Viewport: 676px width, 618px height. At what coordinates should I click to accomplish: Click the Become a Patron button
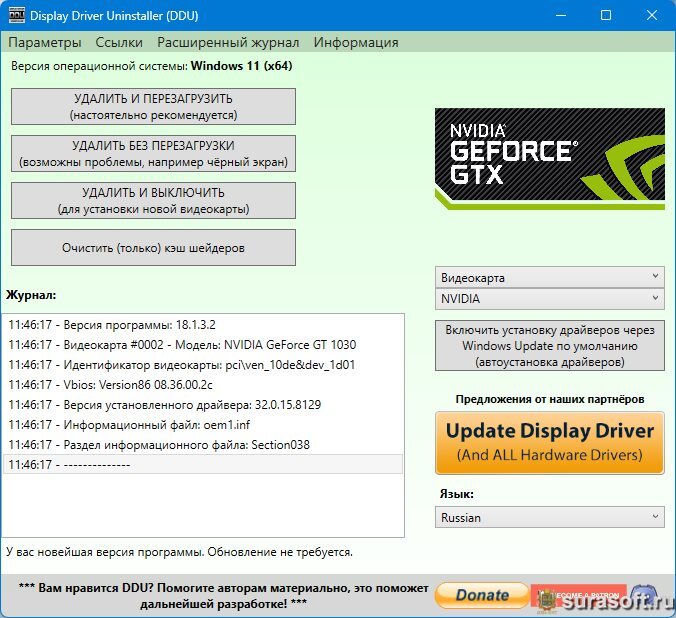pyautogui.click(x=578, y=595)
